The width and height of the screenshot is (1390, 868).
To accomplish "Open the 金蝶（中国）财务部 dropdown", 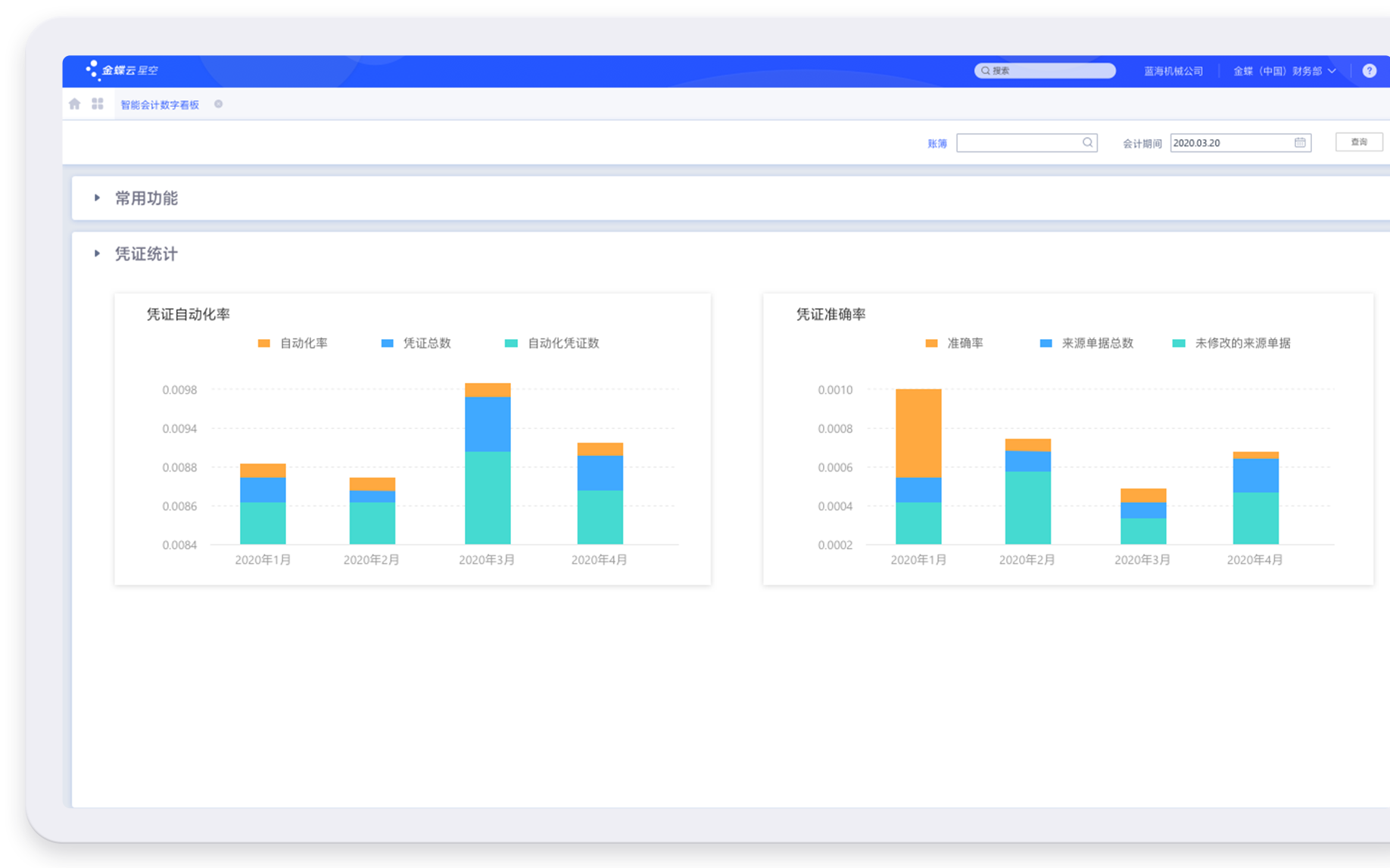I will (x=1284, y=71).
